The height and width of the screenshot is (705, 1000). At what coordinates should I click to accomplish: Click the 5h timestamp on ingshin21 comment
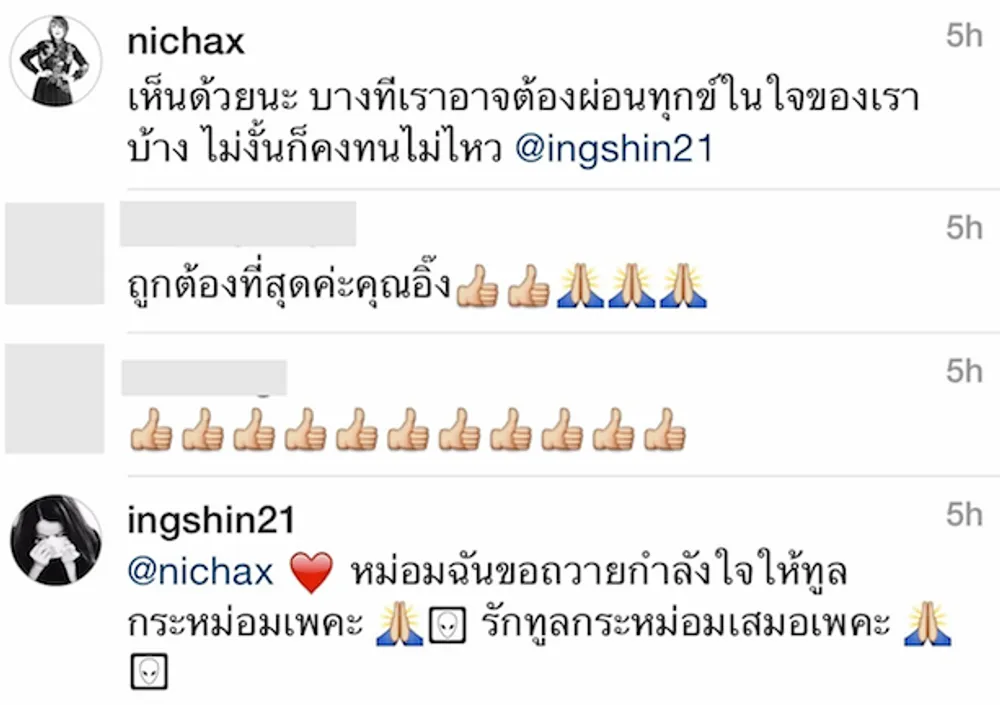964,514
